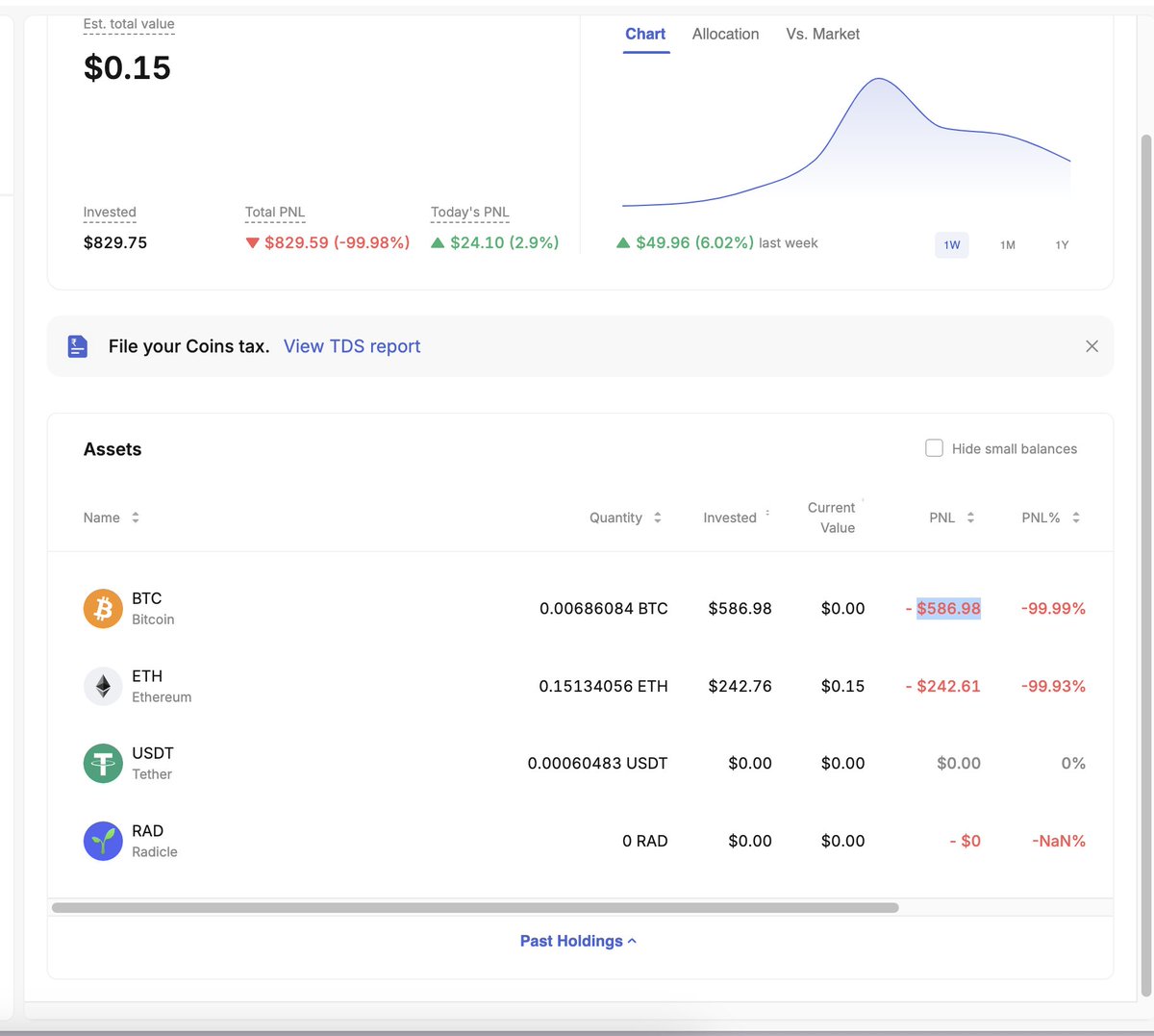Click the portfolio value line chart
The width and height of the screenshot is (1154, 1036).
[x=846, y=141]
